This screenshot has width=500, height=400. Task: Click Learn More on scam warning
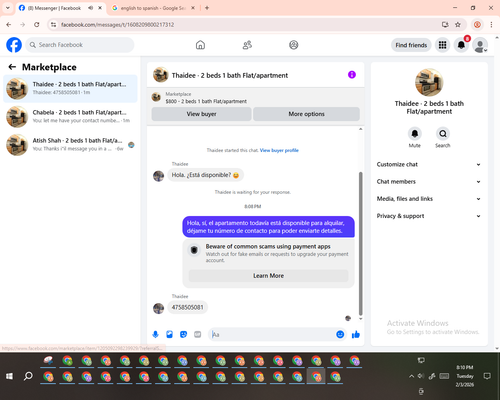[268, 276]
